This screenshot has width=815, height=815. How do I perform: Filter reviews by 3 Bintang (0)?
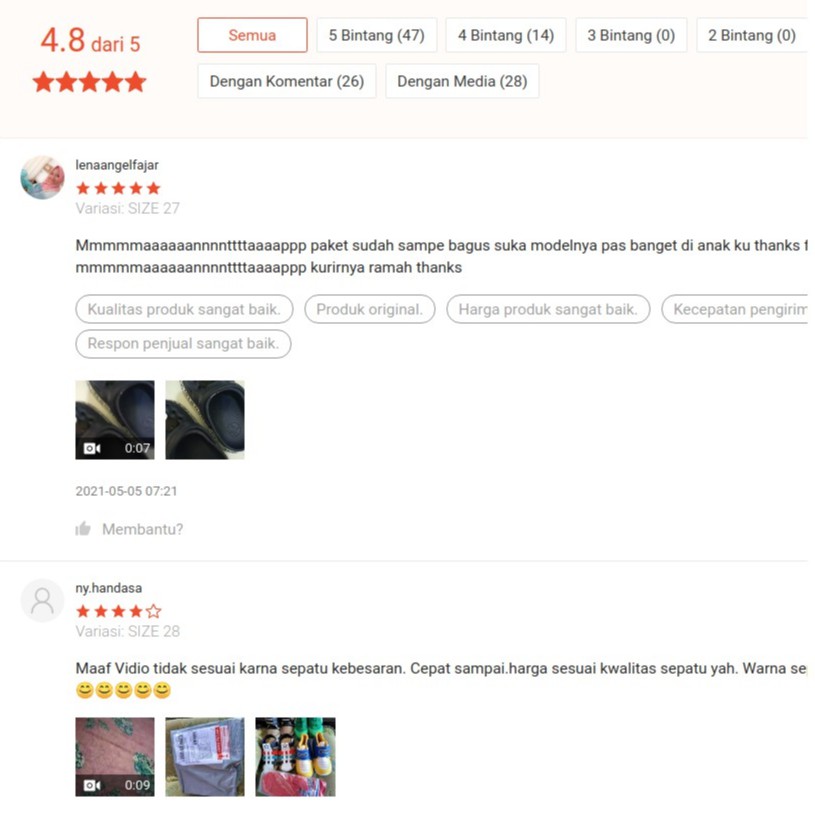coord(631,35)
